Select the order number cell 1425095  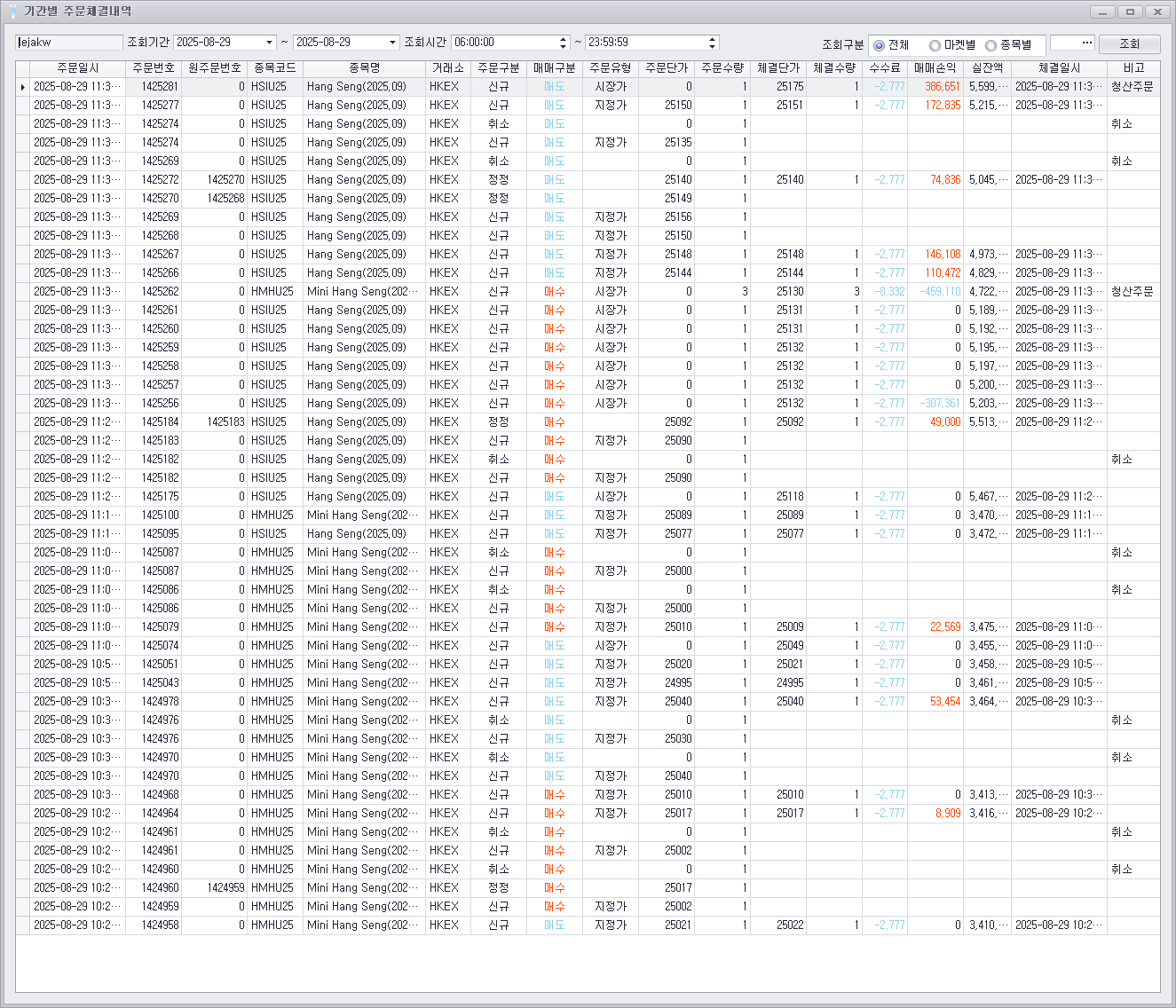click(154, 534)
